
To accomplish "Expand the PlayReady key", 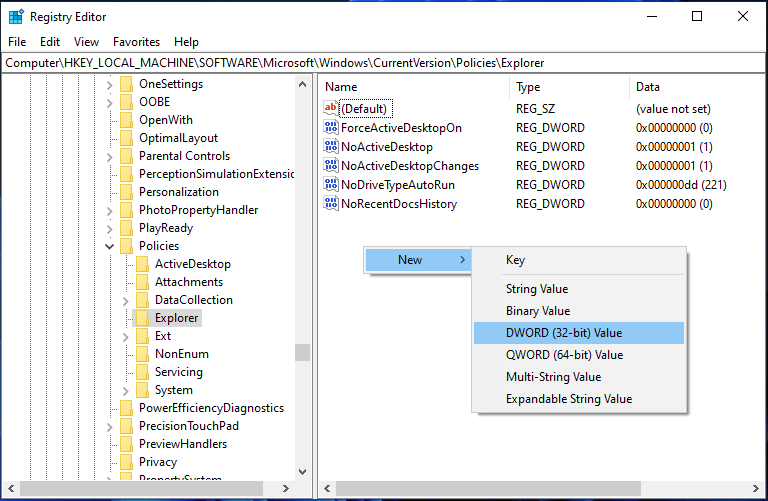I will 110,229.
